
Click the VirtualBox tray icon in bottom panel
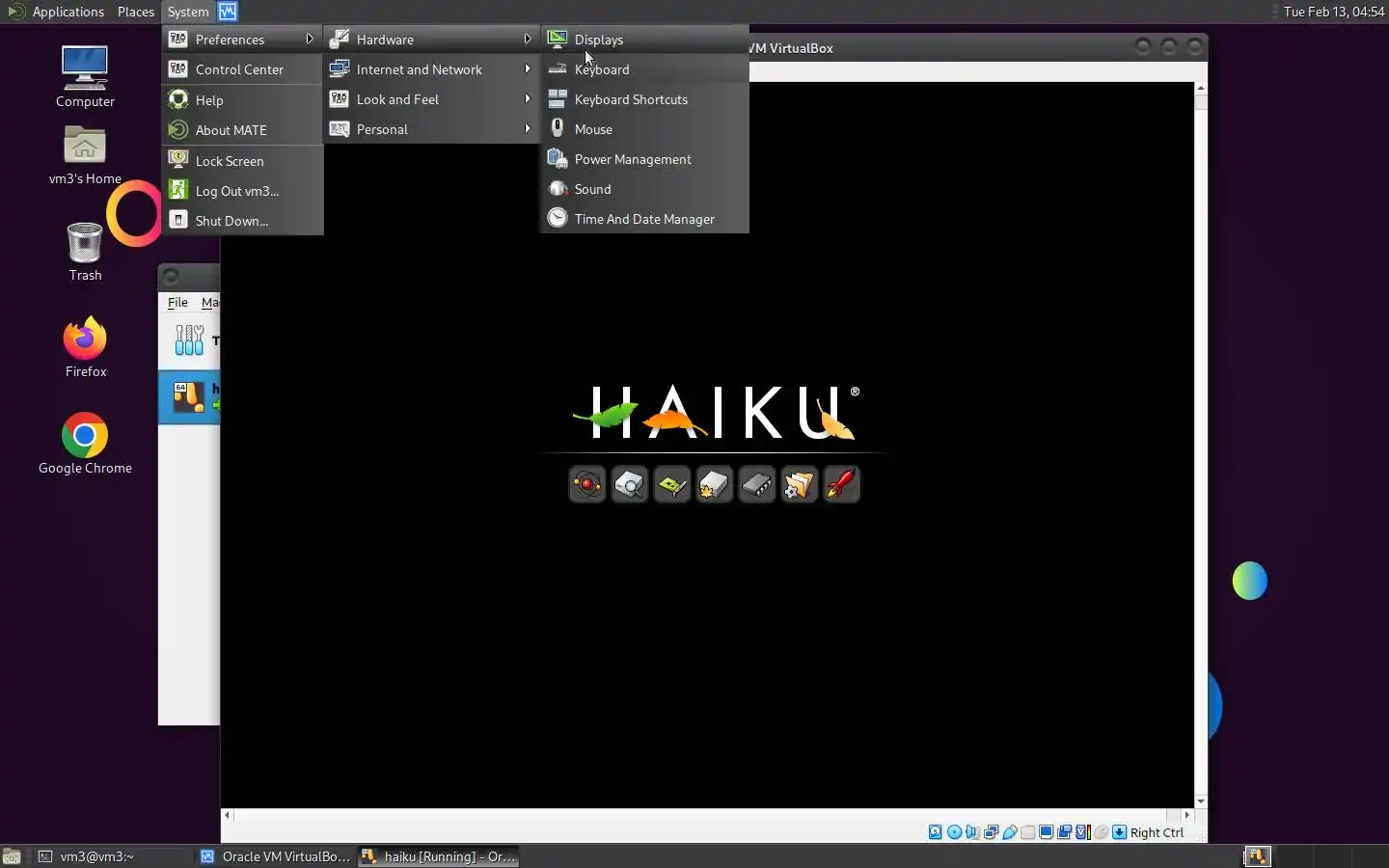click(x=1257, y=856)
